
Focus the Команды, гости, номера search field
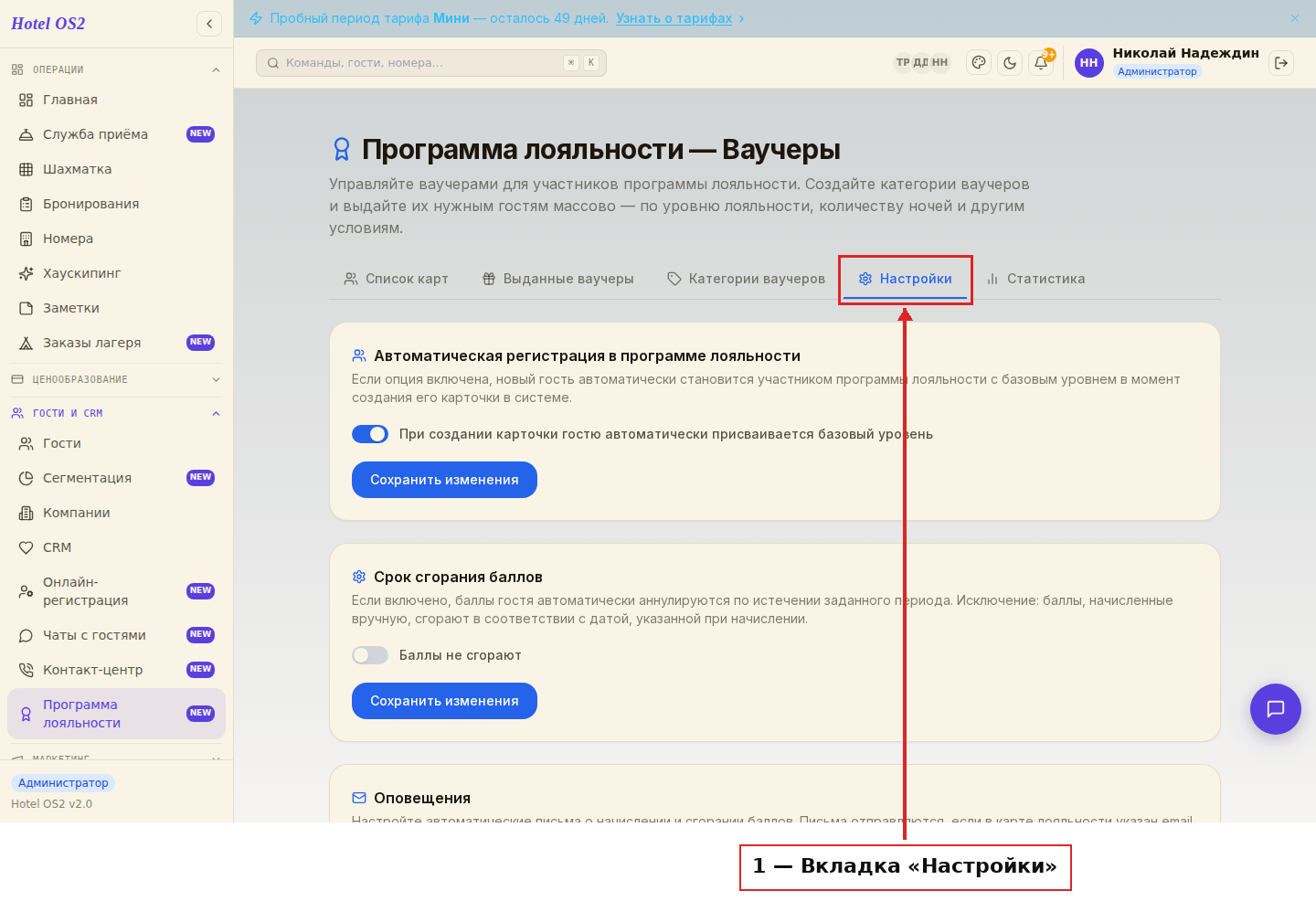tap(431, 63)
